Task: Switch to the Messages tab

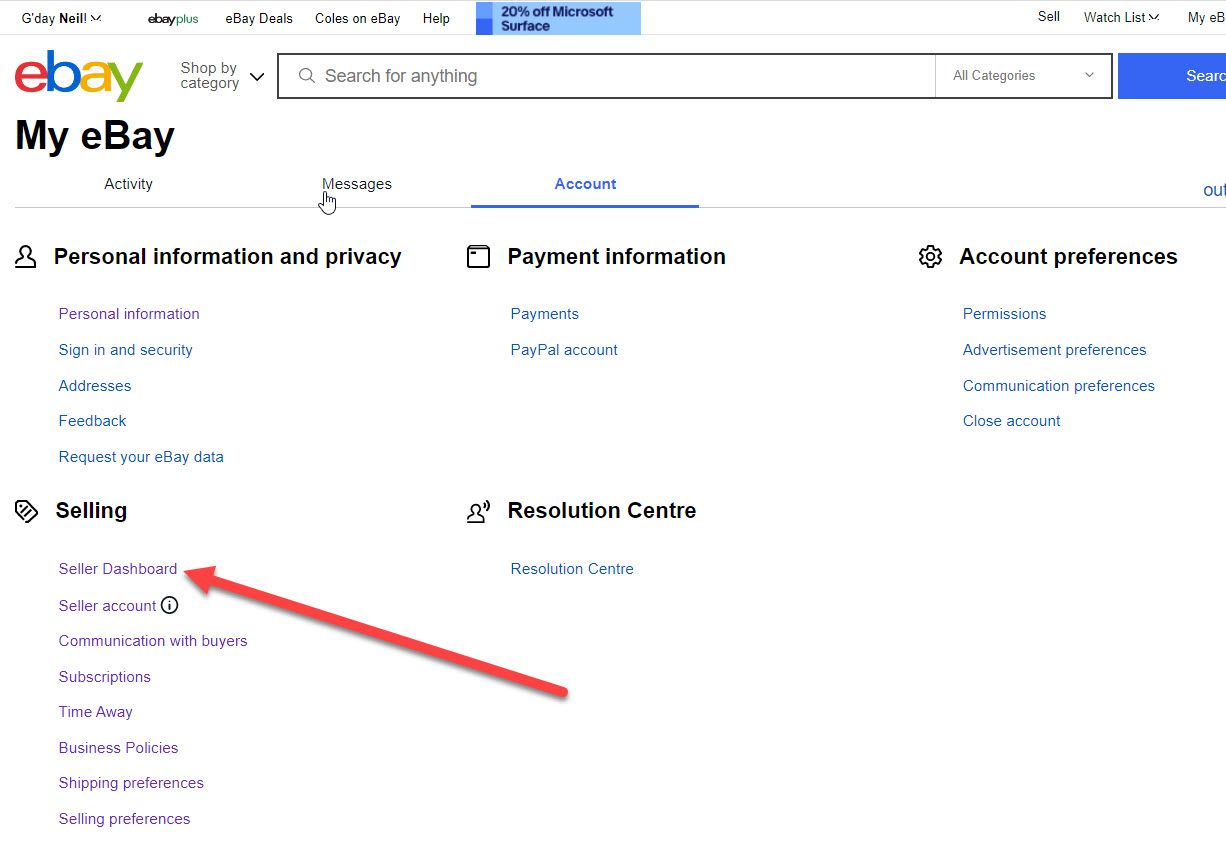Action: 357,184
